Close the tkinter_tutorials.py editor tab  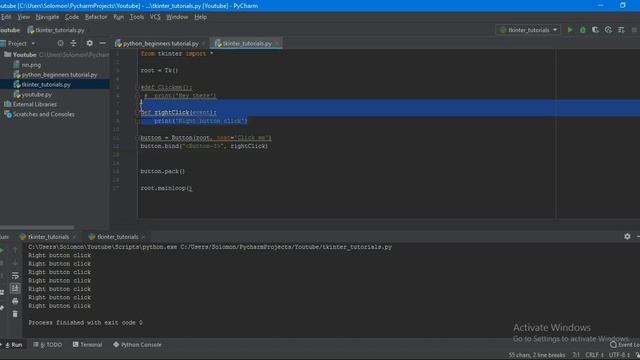(278, 43)
